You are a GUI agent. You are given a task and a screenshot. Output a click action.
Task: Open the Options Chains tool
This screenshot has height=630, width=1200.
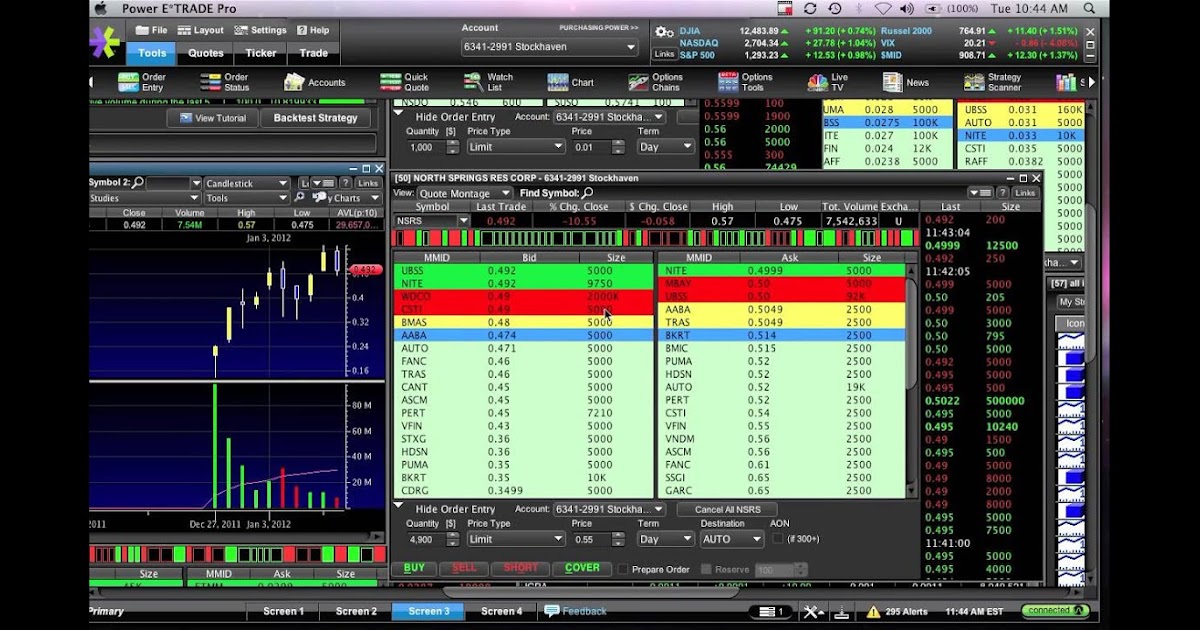click(x=656, y=82)
